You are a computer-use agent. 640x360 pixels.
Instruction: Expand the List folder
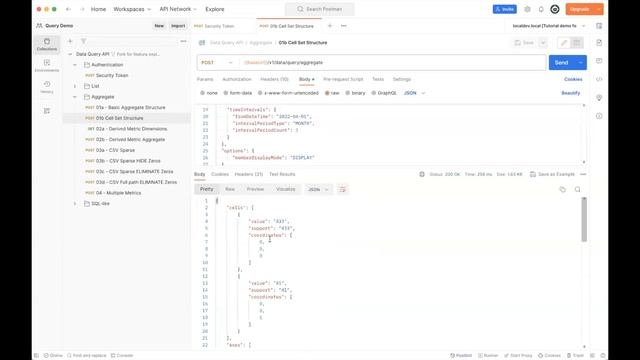(75, 86)
